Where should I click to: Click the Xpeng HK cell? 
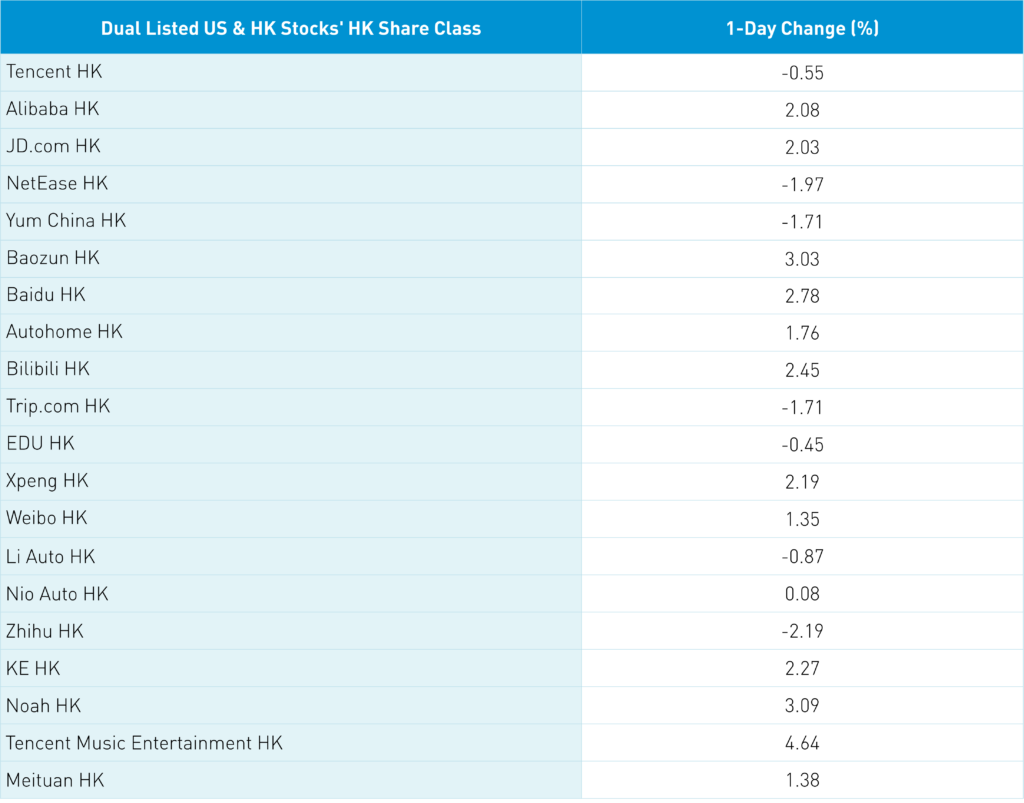pos(47,481)
